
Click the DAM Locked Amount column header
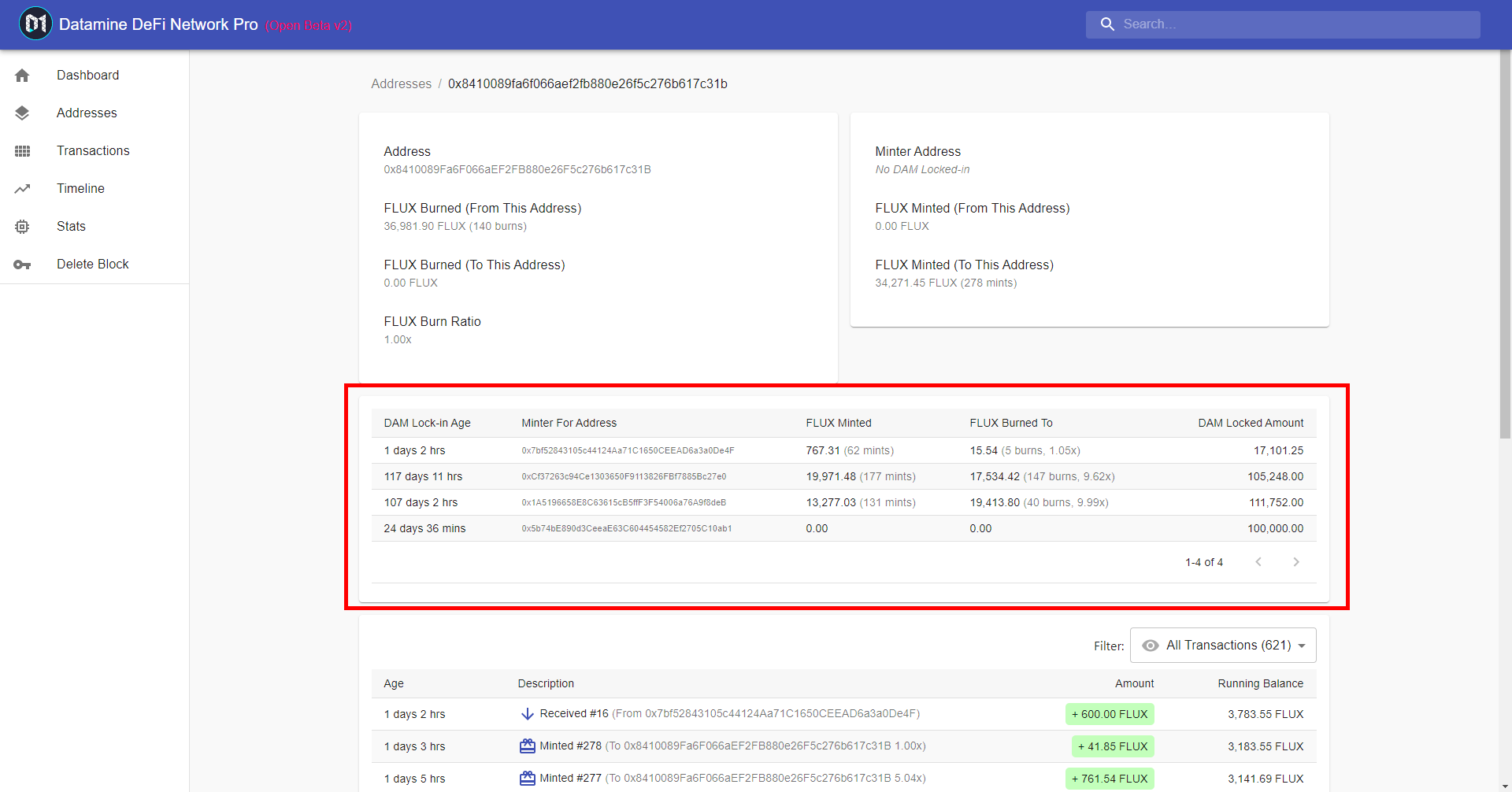[x=1251, y=423]
